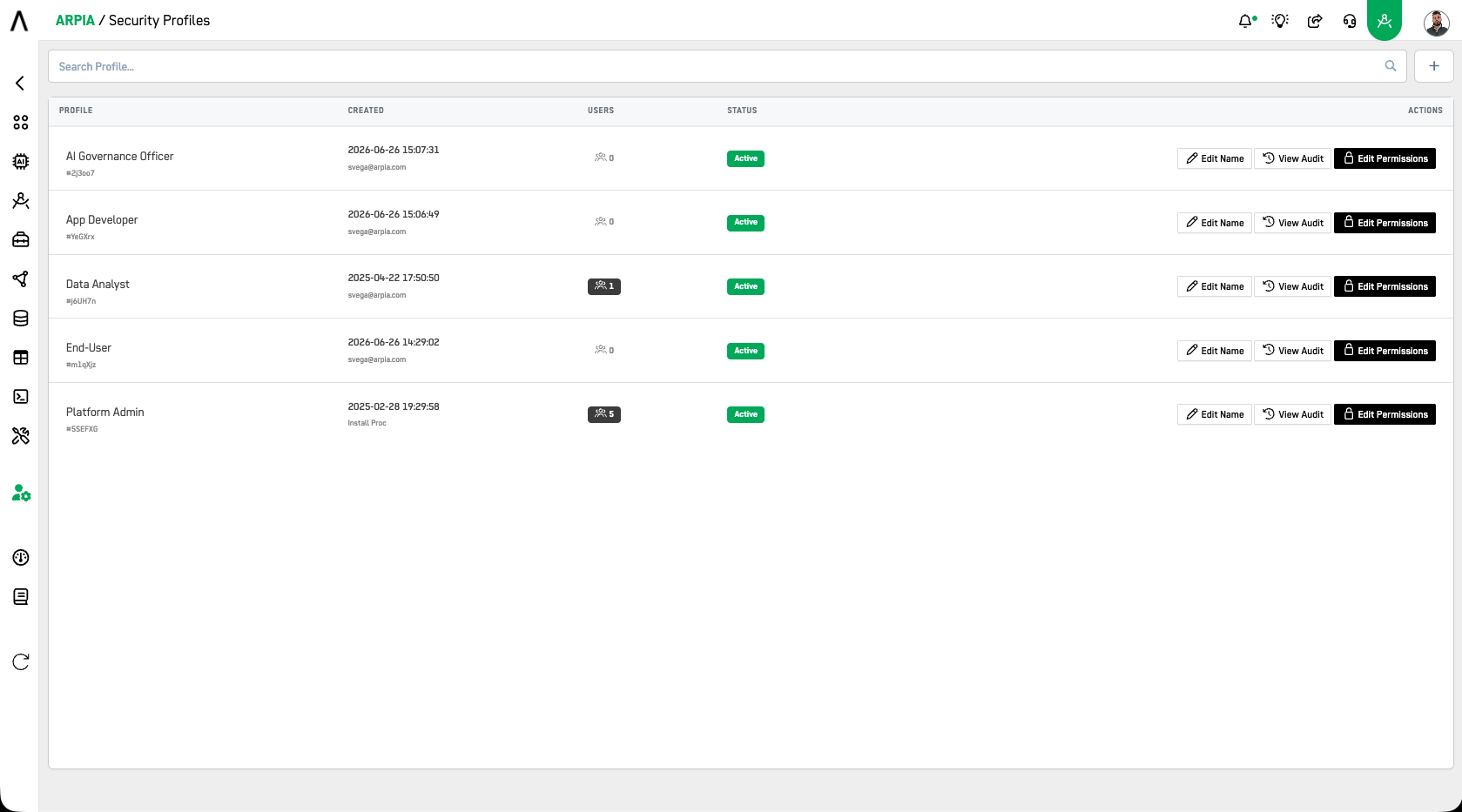Image resolution: width=1462 pixels, height=812 pixels.
Task: Click the STATUS column header
Action: point(742,111)
